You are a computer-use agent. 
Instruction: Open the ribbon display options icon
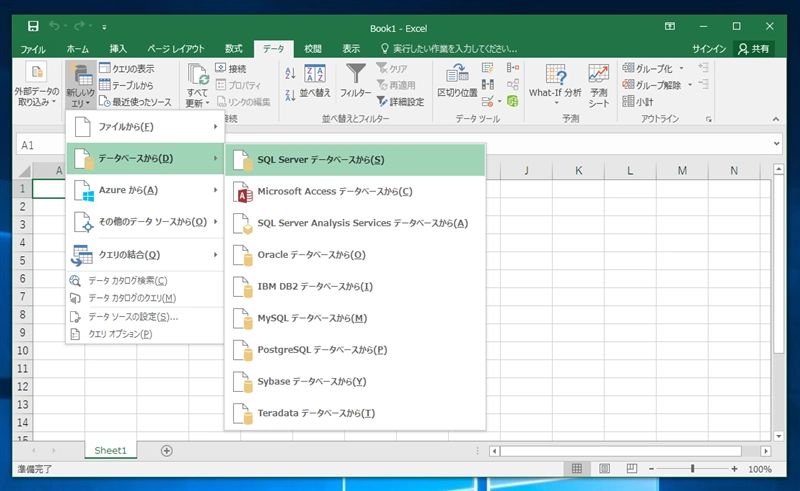coord(670,26)
